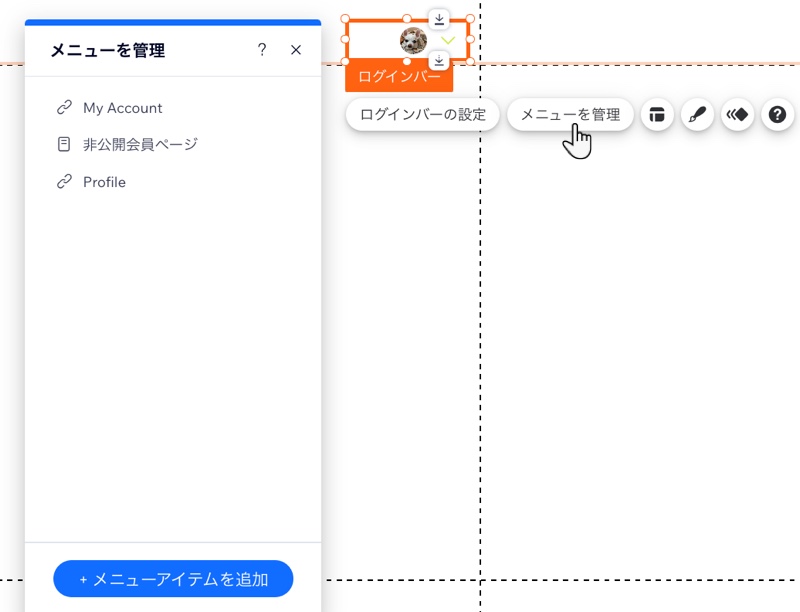
Task: Open ログインバーの設定
Action: click(422, 114)
